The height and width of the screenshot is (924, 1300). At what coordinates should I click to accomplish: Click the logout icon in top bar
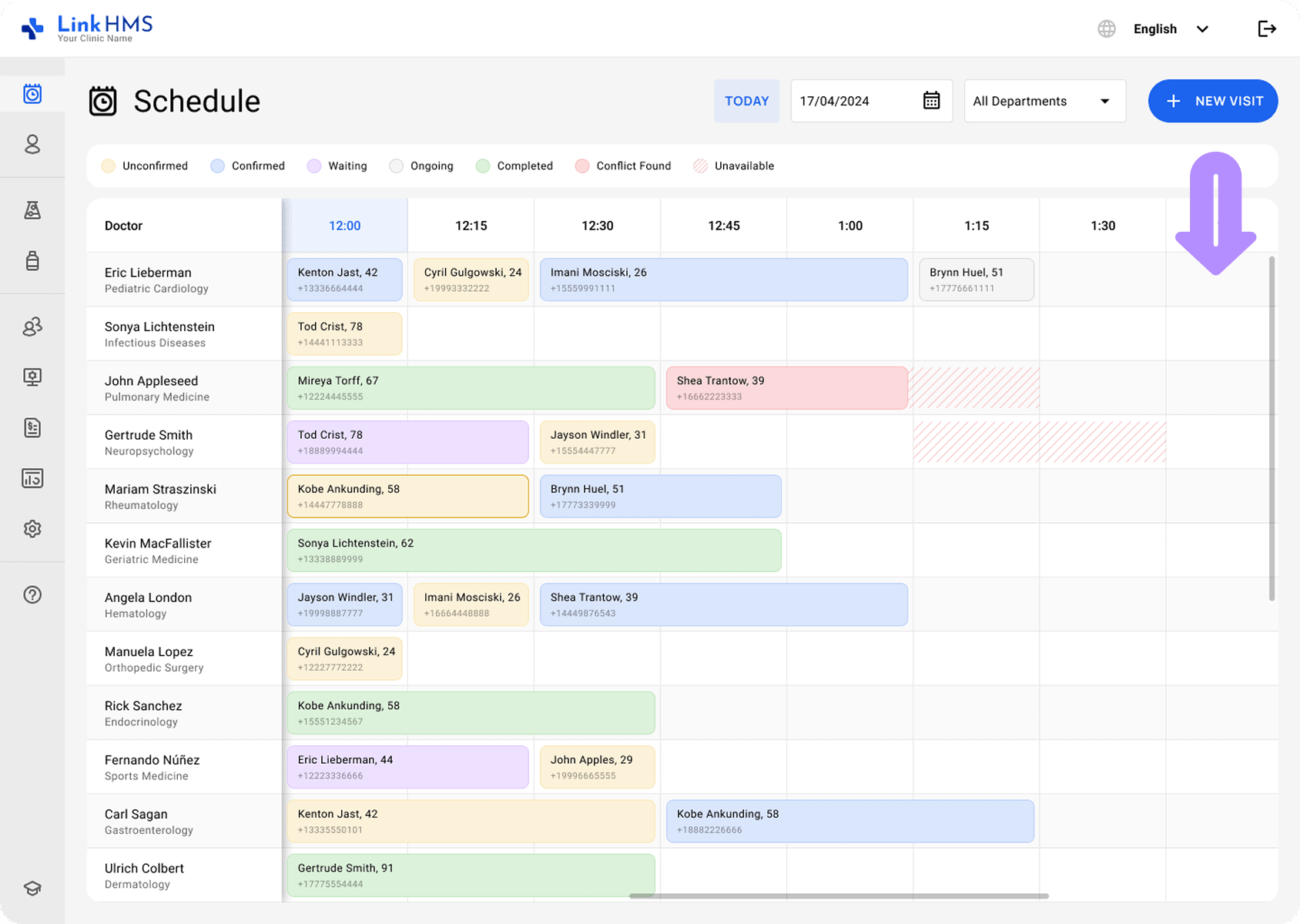point(1267,29)
